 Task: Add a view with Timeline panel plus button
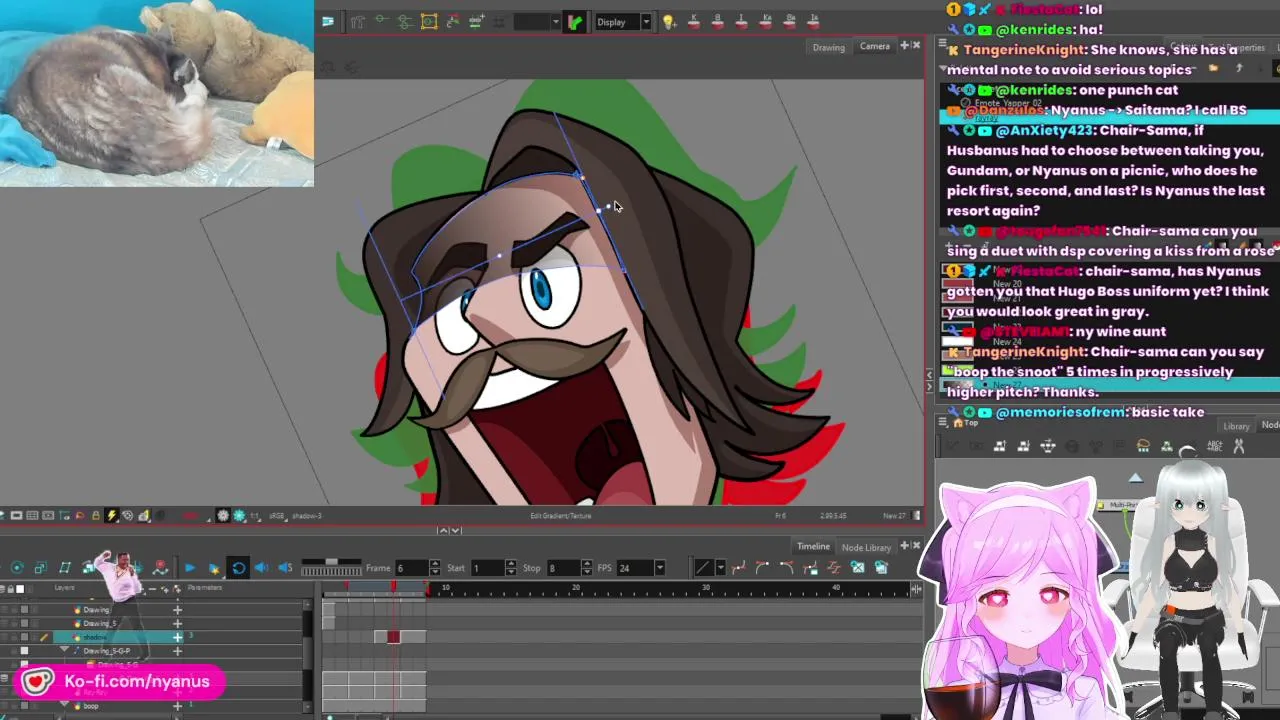(904, 546)
